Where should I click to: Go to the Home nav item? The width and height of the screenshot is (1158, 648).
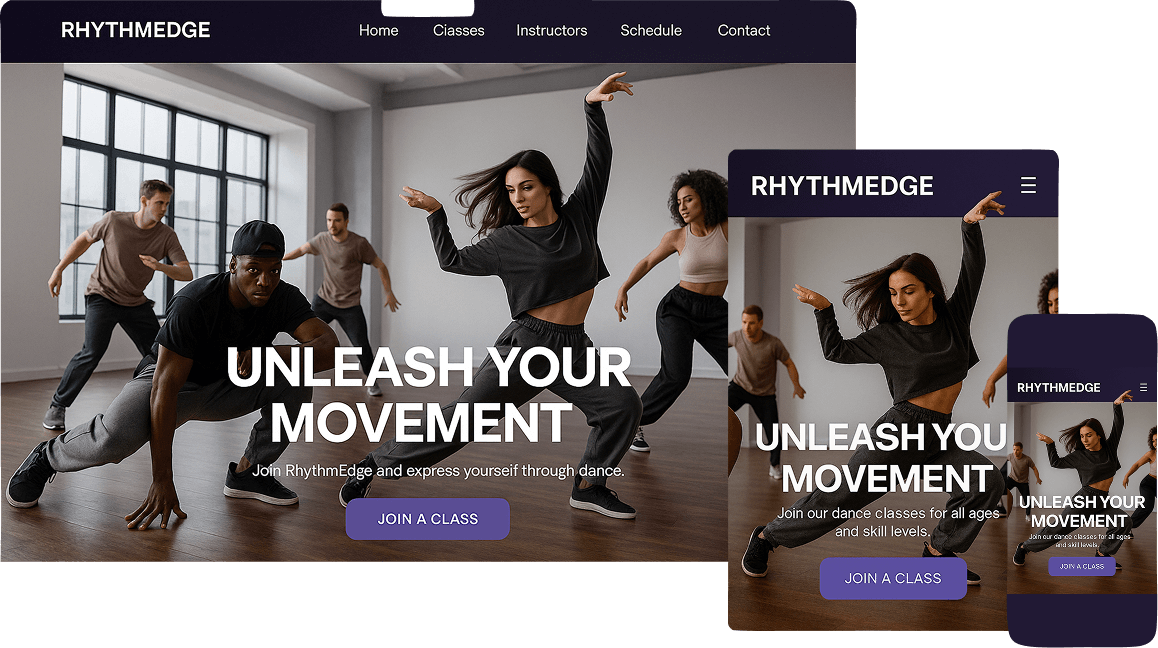(378, 30)
